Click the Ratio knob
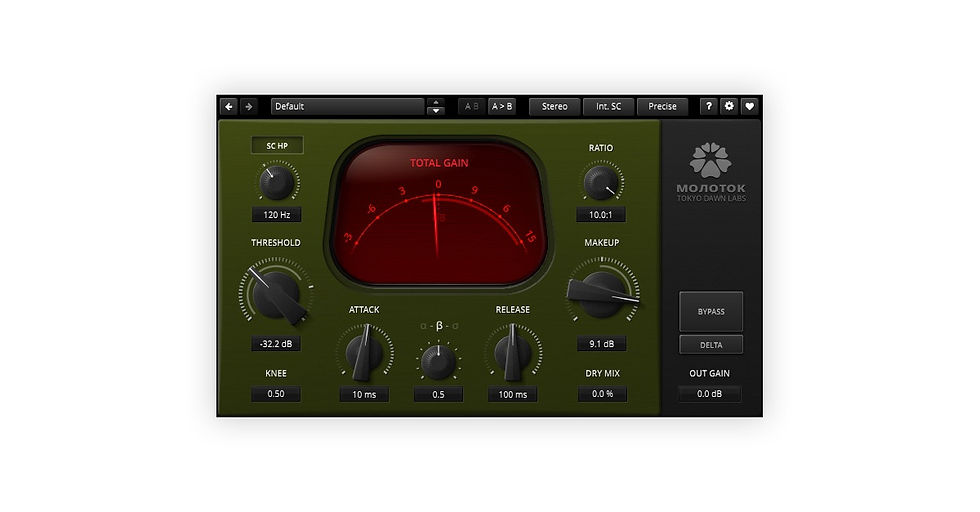The height and width of the screenshot is (512, 980). (x=601, y=182)
